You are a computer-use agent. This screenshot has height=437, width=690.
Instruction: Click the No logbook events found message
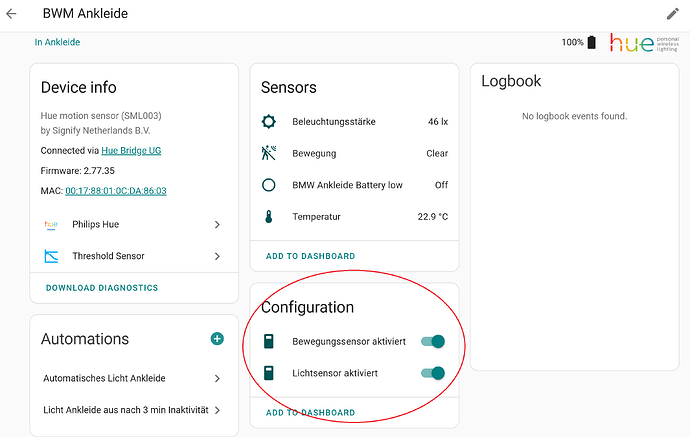574,116
